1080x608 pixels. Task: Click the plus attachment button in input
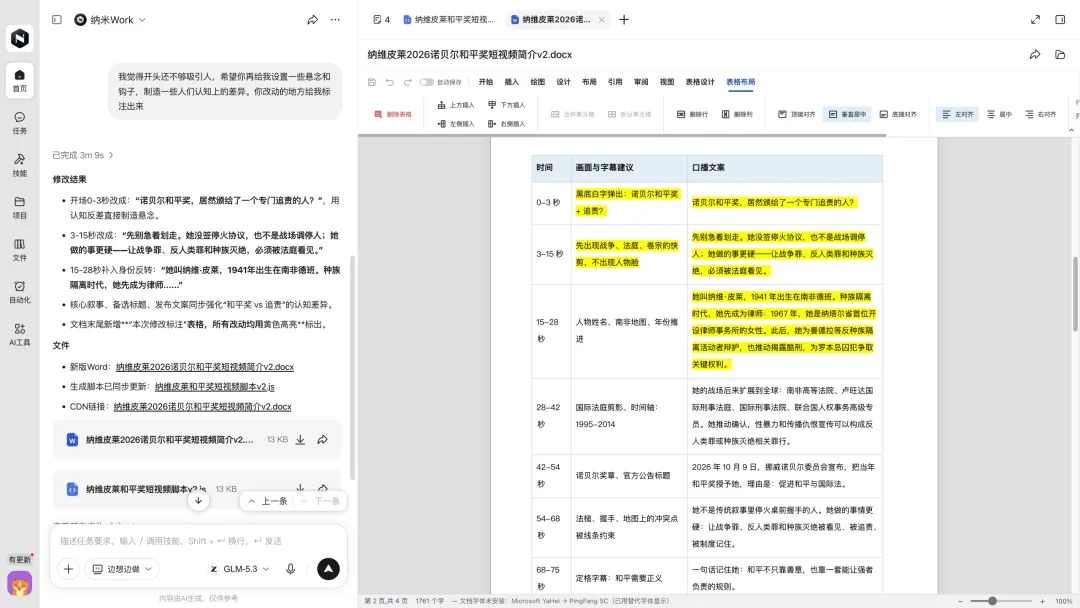[68, 569]
